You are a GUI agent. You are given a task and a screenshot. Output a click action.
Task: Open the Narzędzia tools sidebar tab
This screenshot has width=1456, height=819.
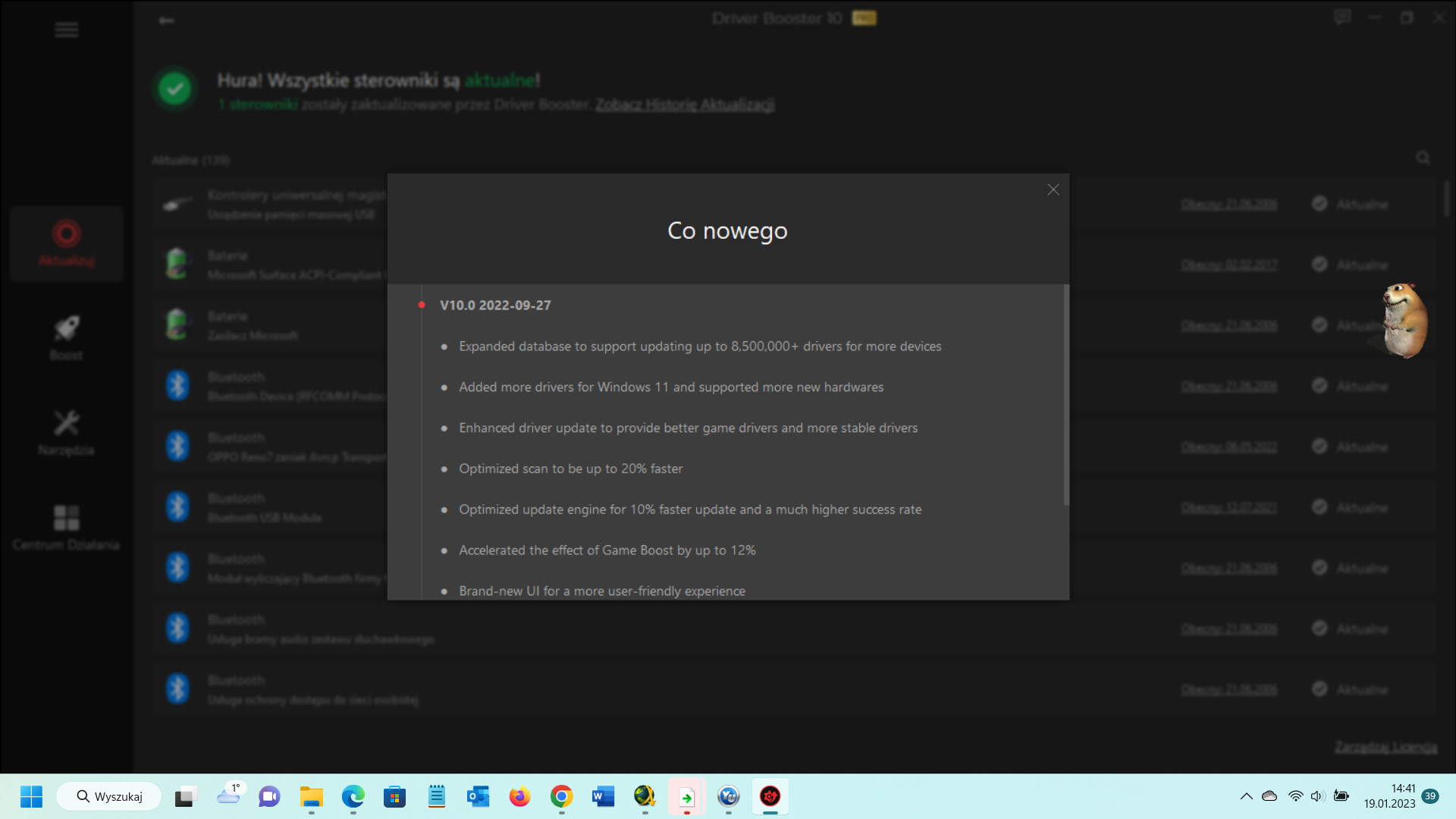click(x=67, y=433)
